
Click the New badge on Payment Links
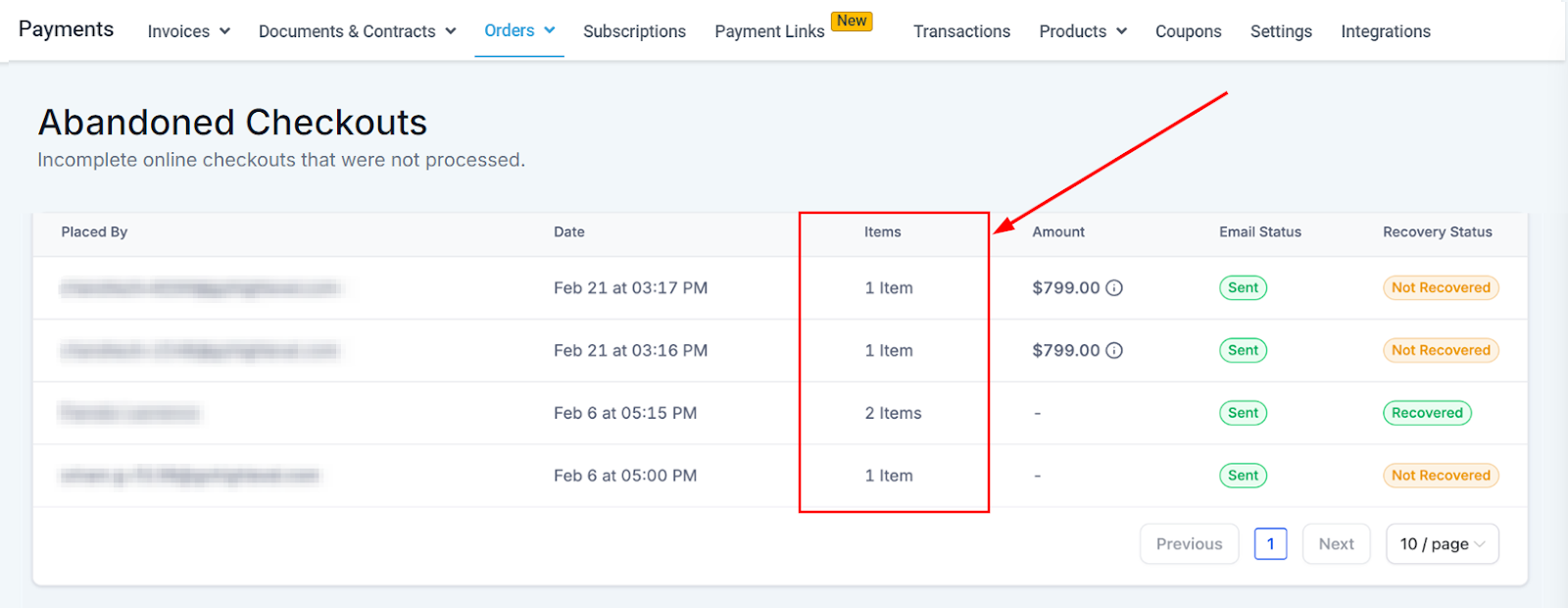point(852,22)
